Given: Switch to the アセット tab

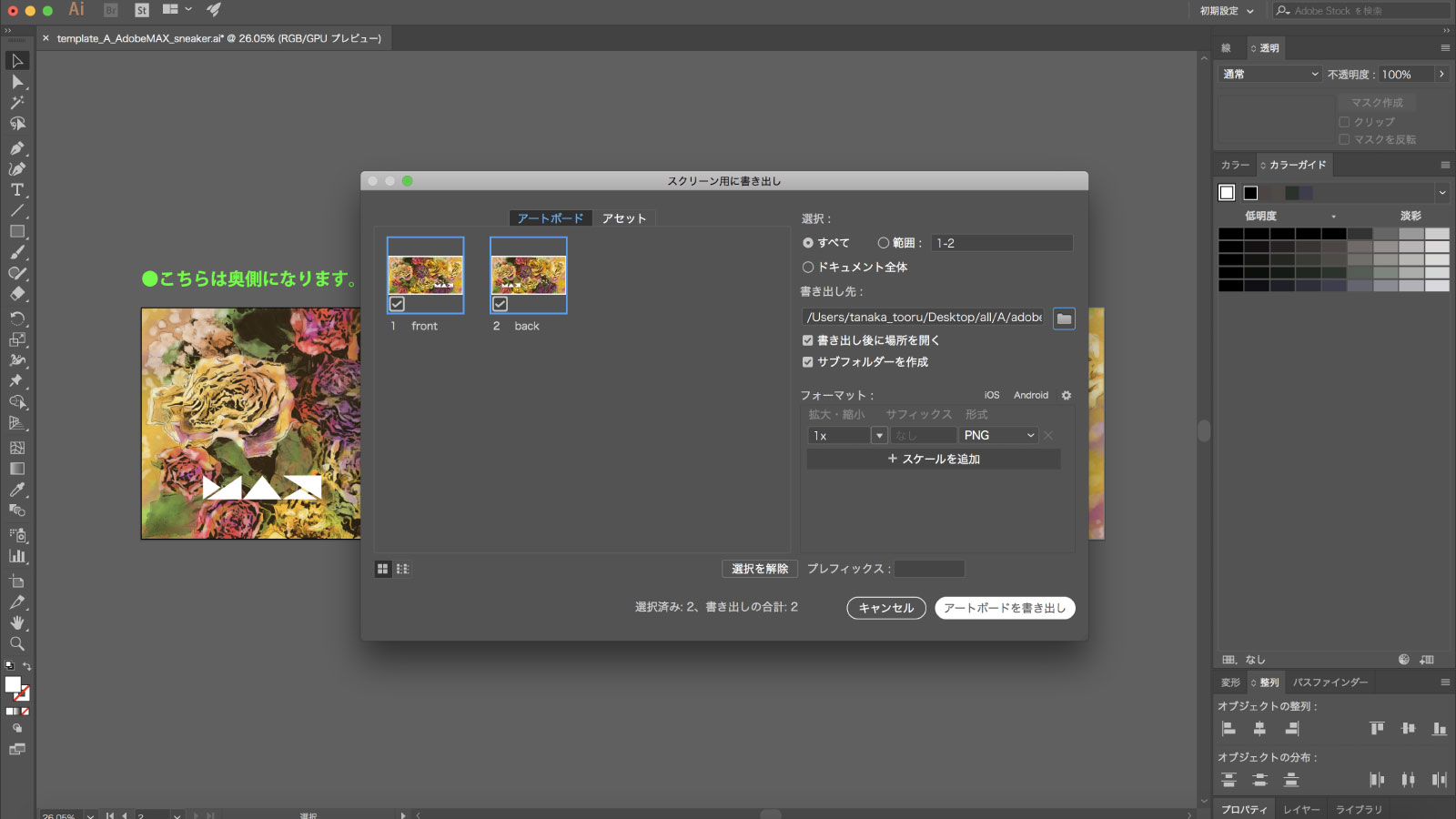Looking at the screenshot, I should point(624,217).
